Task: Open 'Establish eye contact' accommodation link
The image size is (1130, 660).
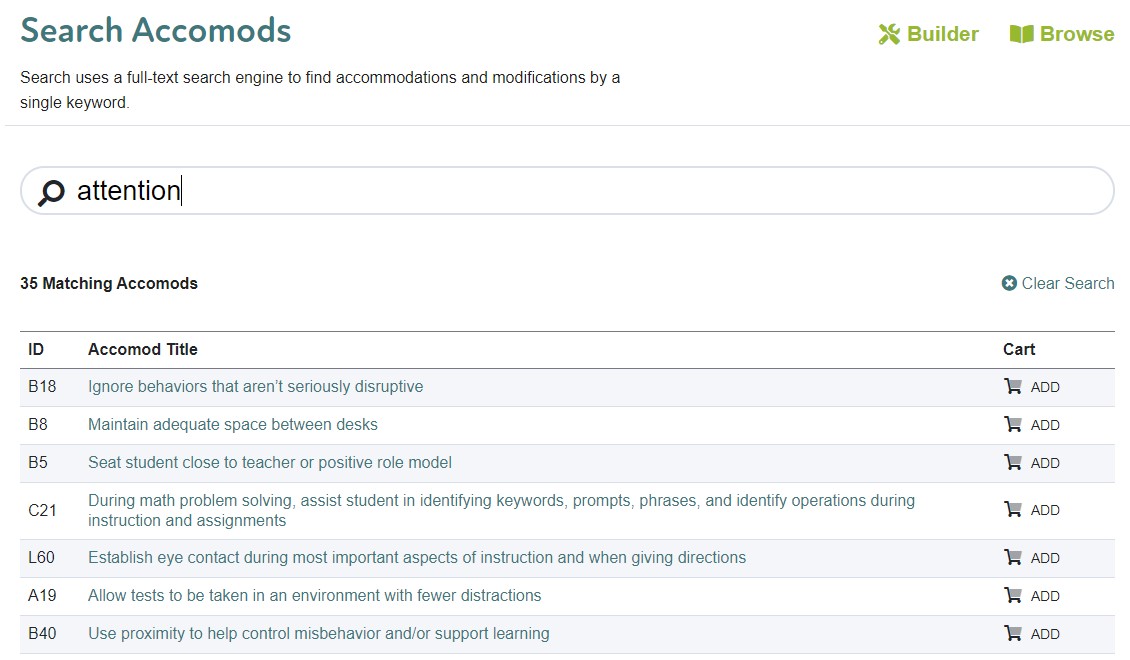Action: click(417, 558)
